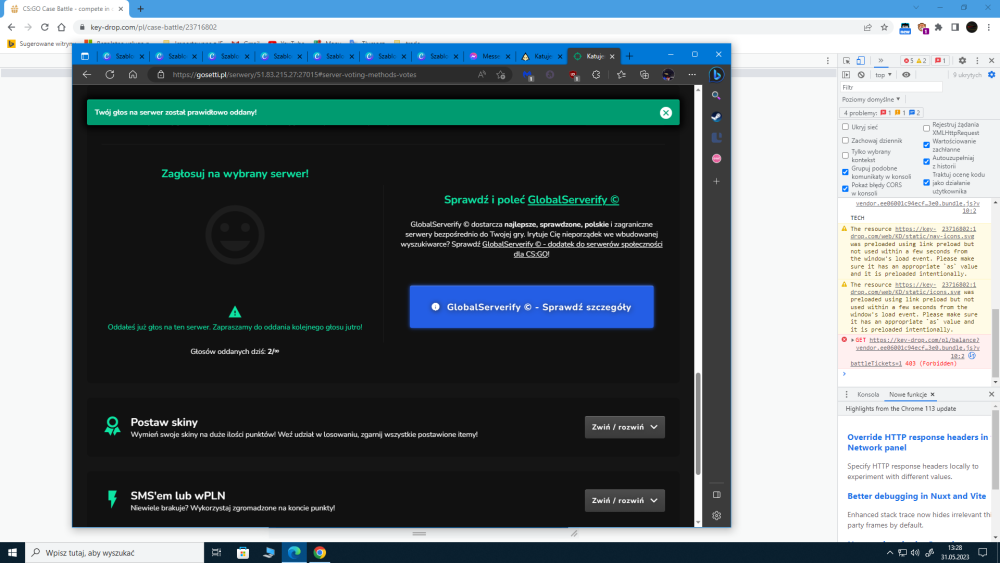Click GlobalServerify Sprawdź szczegóły button

click(531, 307)
